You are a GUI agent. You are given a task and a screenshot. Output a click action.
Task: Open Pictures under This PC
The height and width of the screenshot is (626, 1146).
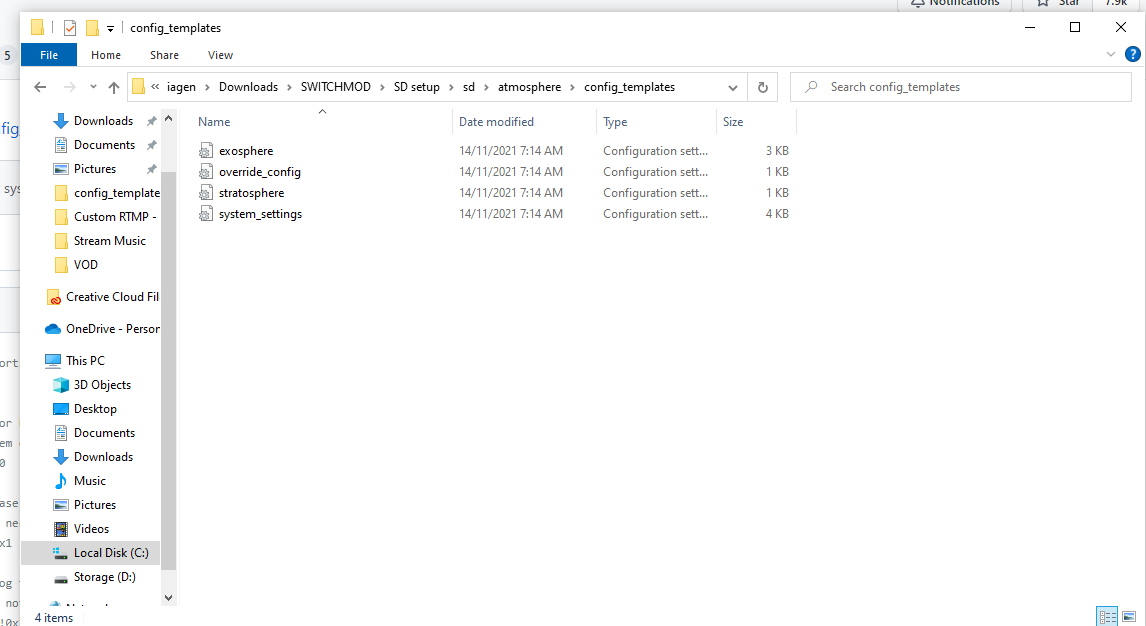(x=94, y=506)
